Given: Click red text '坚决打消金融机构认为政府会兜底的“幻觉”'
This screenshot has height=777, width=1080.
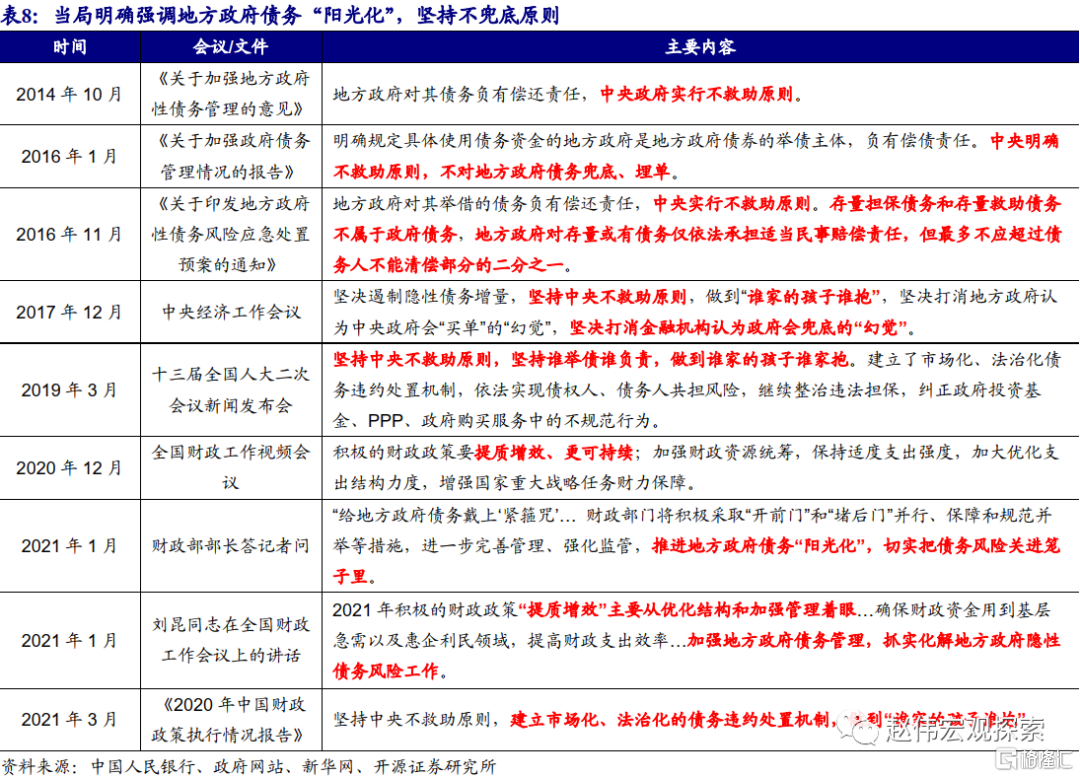Looking at the screenshot, I should (738, 327).
